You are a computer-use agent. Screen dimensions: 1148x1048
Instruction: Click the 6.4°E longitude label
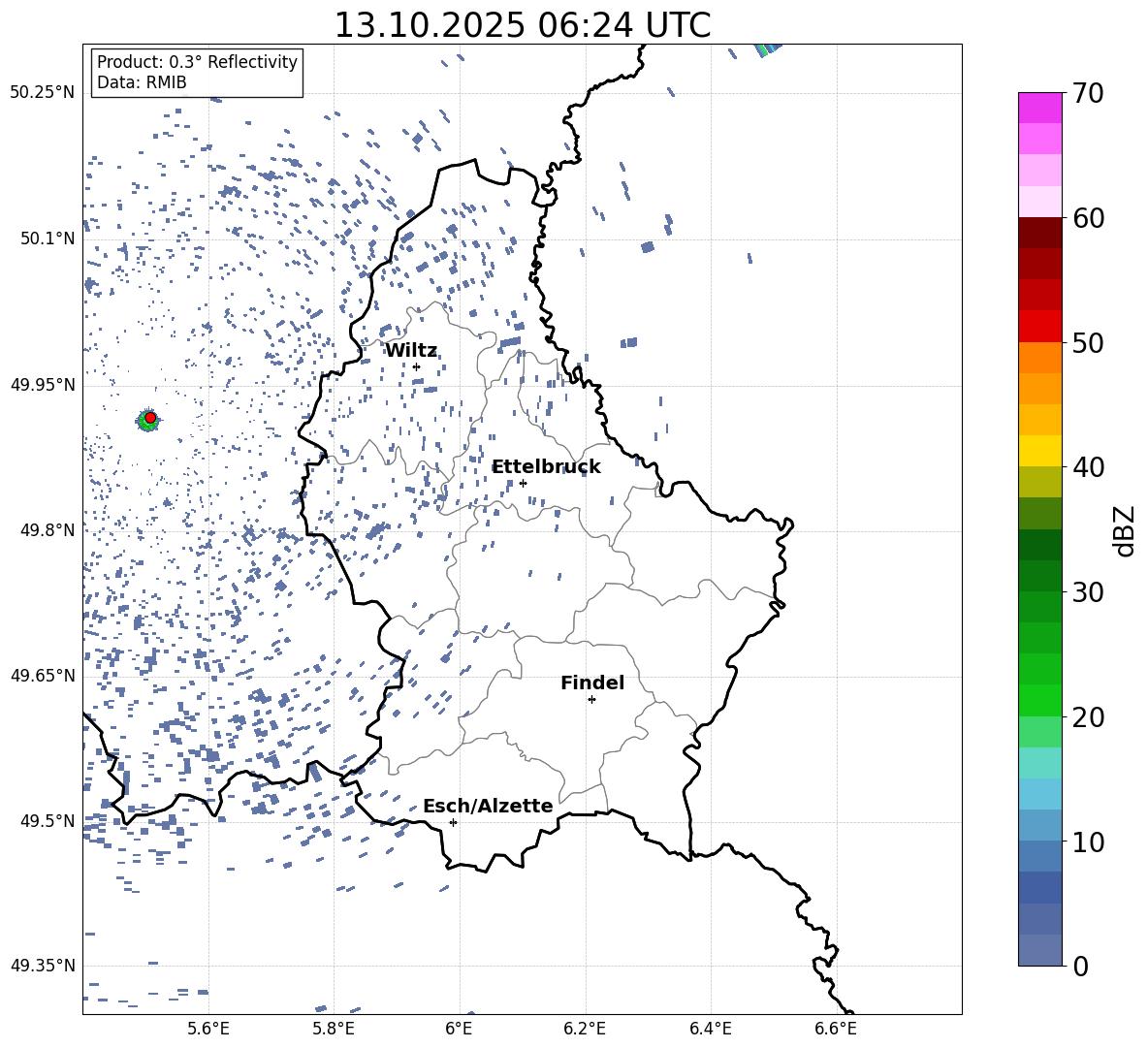tap(710, 1029)
